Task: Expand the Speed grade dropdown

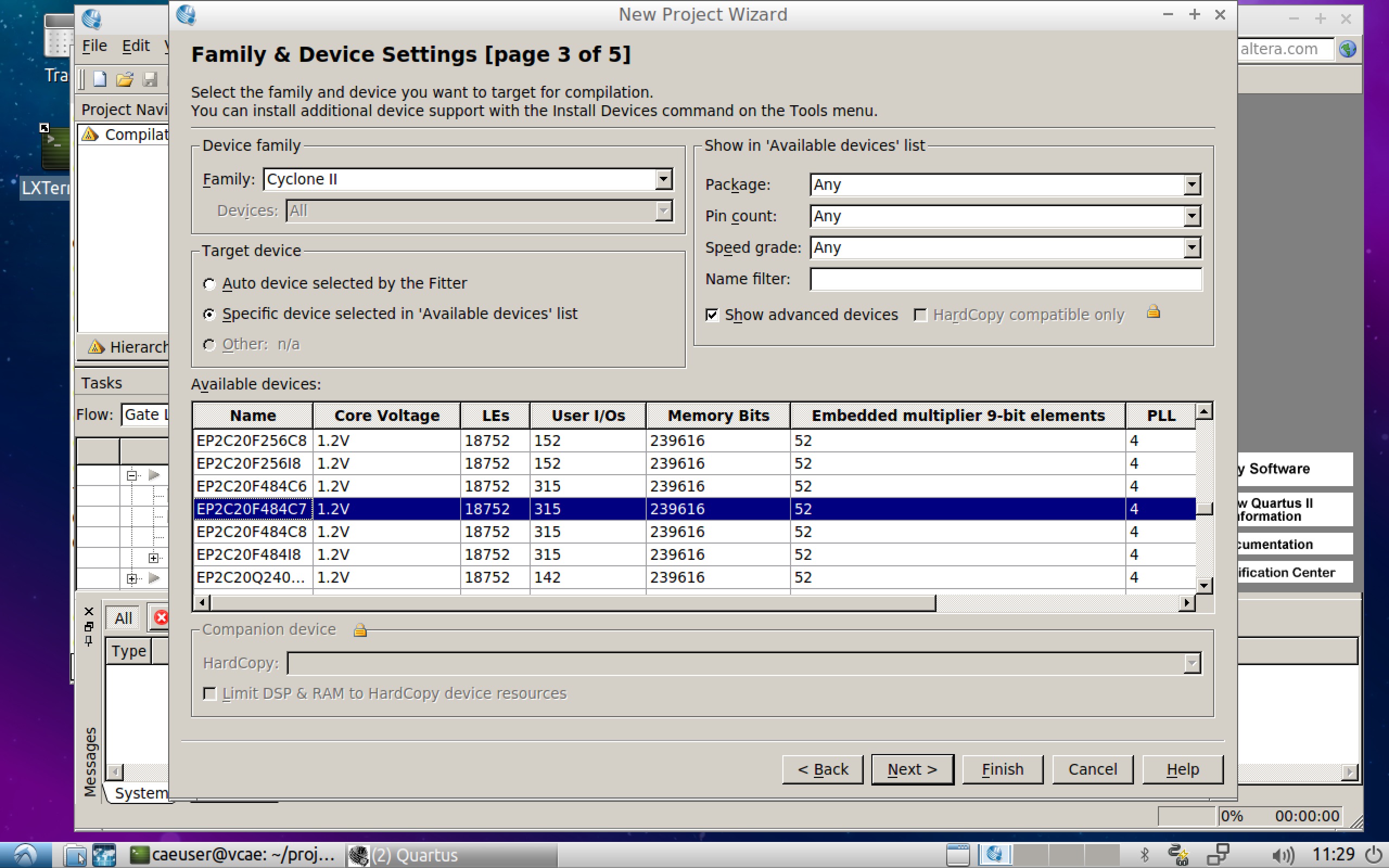Action: click(1192, 247)
